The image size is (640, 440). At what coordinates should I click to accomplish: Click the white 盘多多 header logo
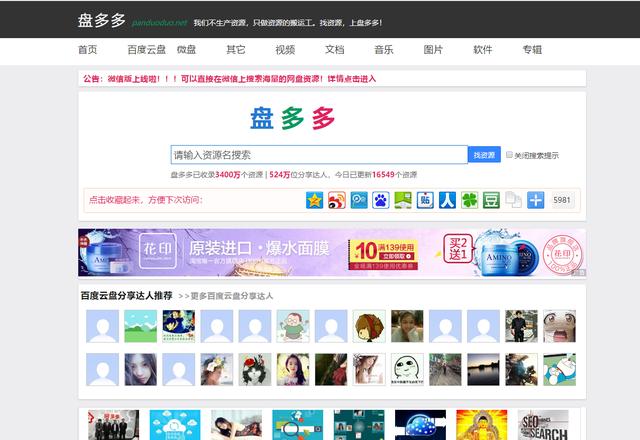pyautogui.click(x=102, y=20)
